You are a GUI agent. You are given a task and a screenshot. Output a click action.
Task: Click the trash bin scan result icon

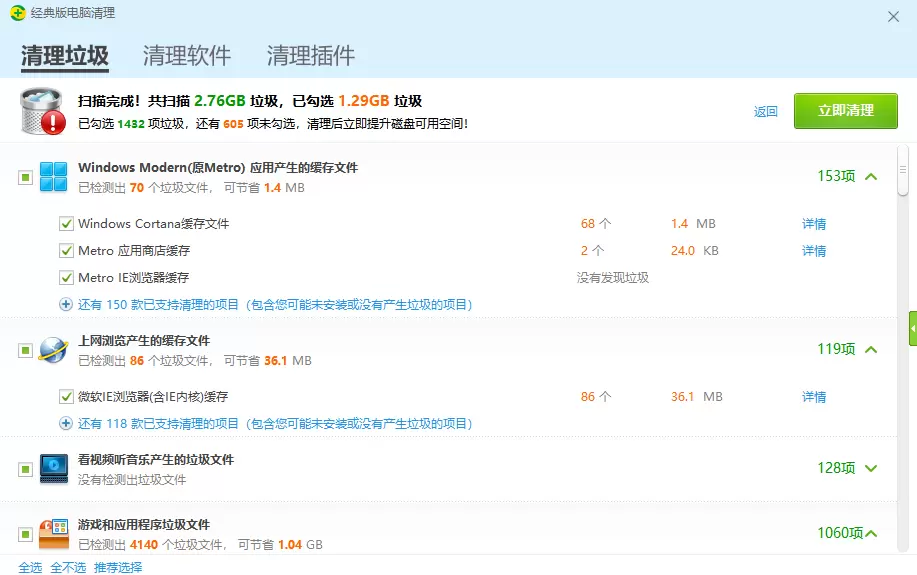pyautogui.click(x=43, y=111)
